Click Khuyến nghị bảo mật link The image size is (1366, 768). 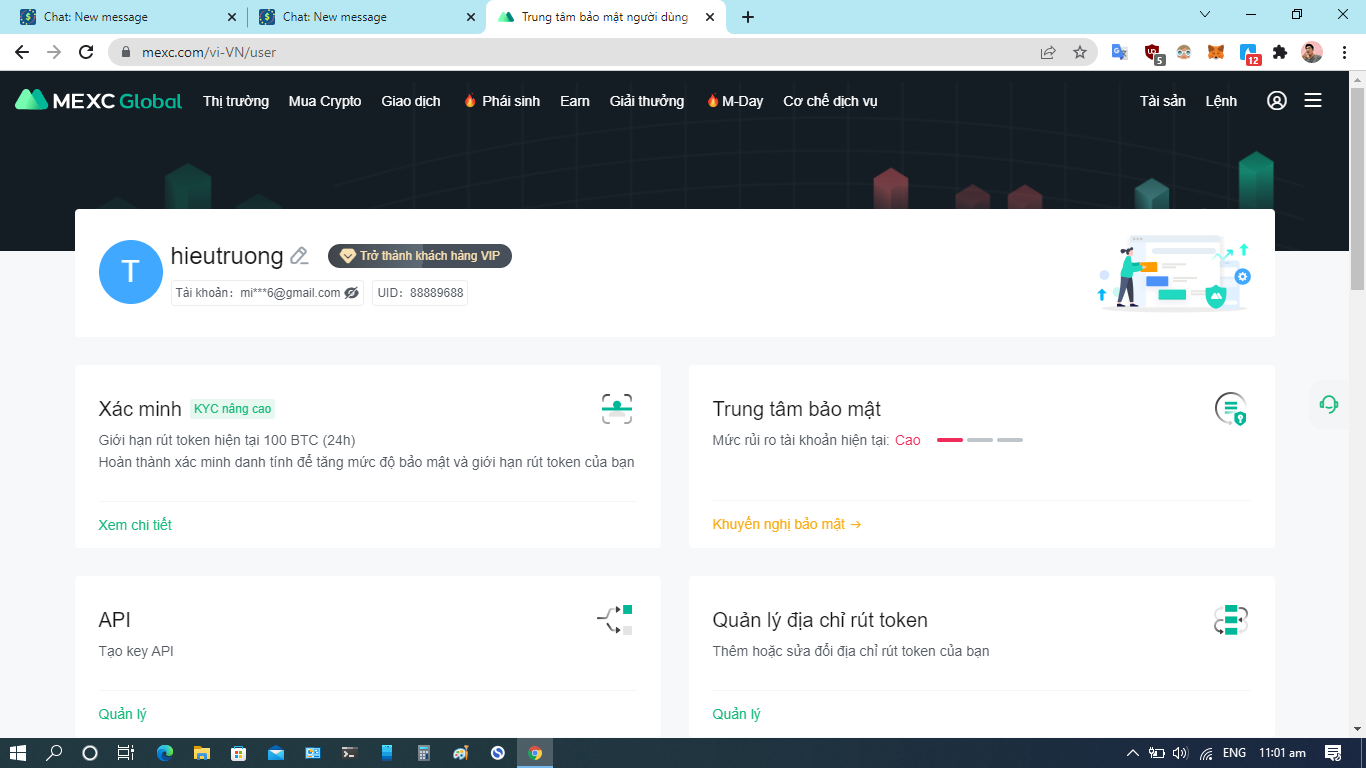[787, 524]
